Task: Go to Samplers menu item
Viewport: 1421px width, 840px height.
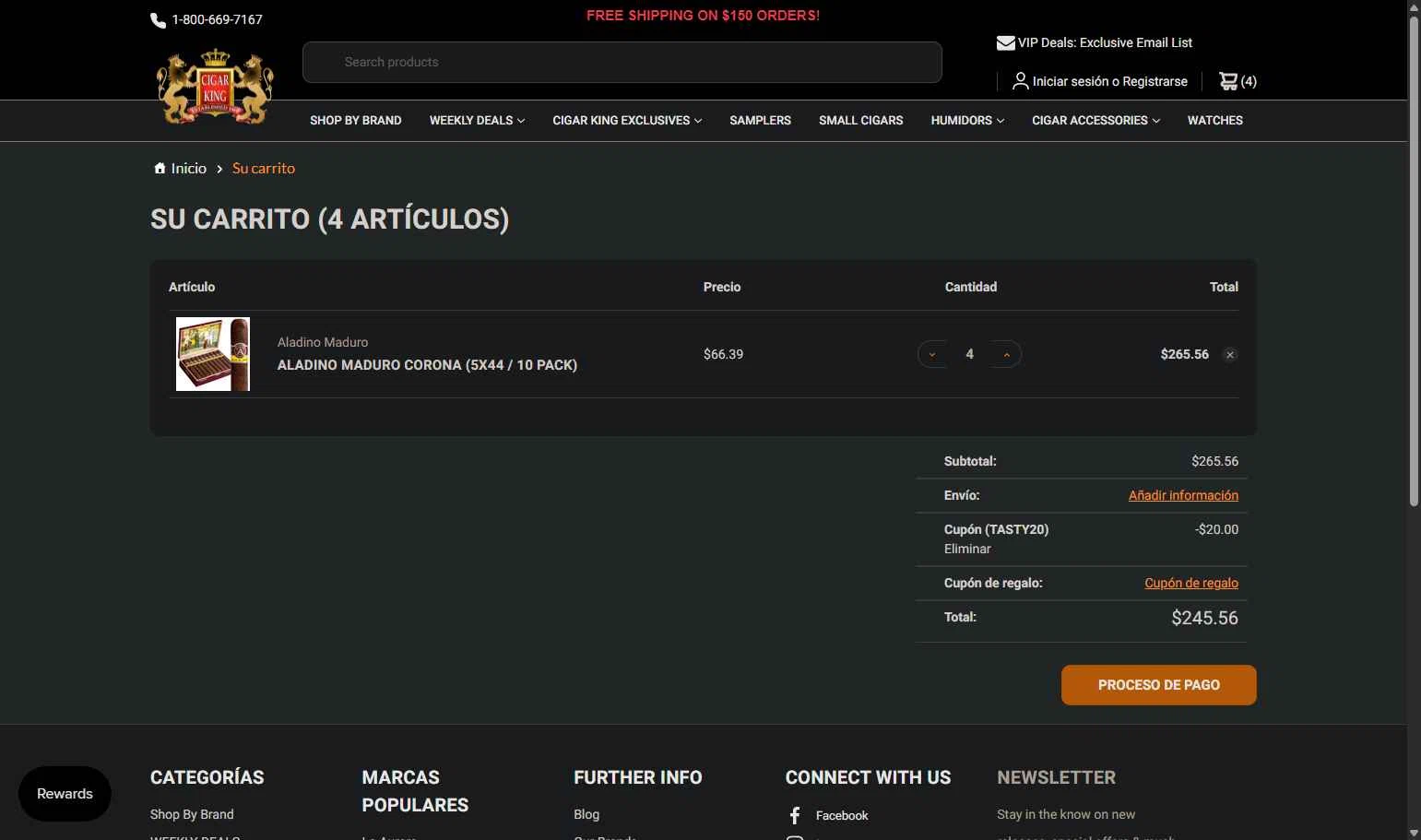Action: [760, 121]
